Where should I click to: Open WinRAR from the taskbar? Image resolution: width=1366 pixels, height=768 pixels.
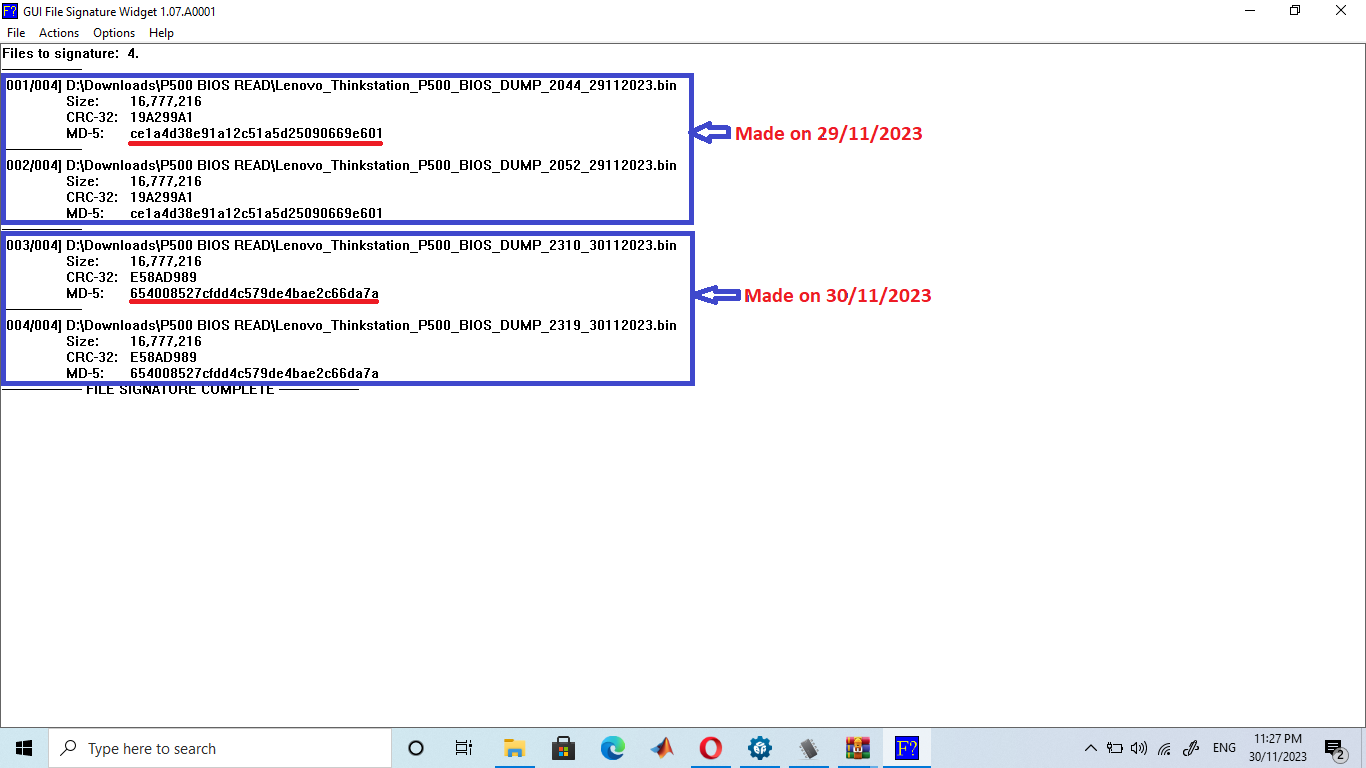tap(858, 748)
